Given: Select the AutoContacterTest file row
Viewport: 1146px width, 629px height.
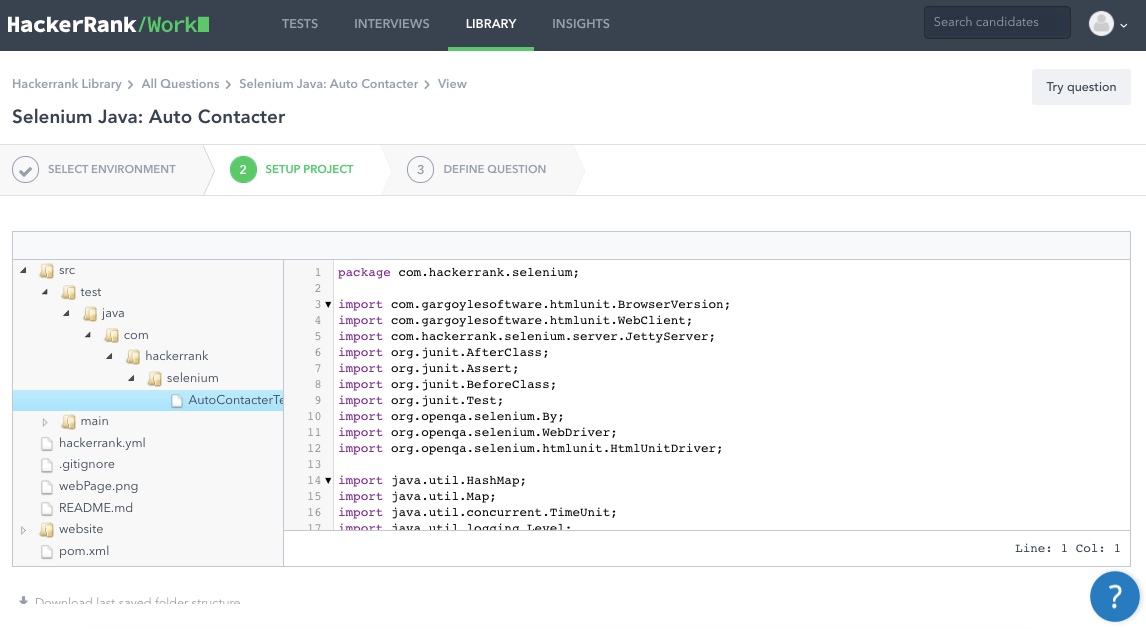Looking at the screenshot, I should (148, 400).
